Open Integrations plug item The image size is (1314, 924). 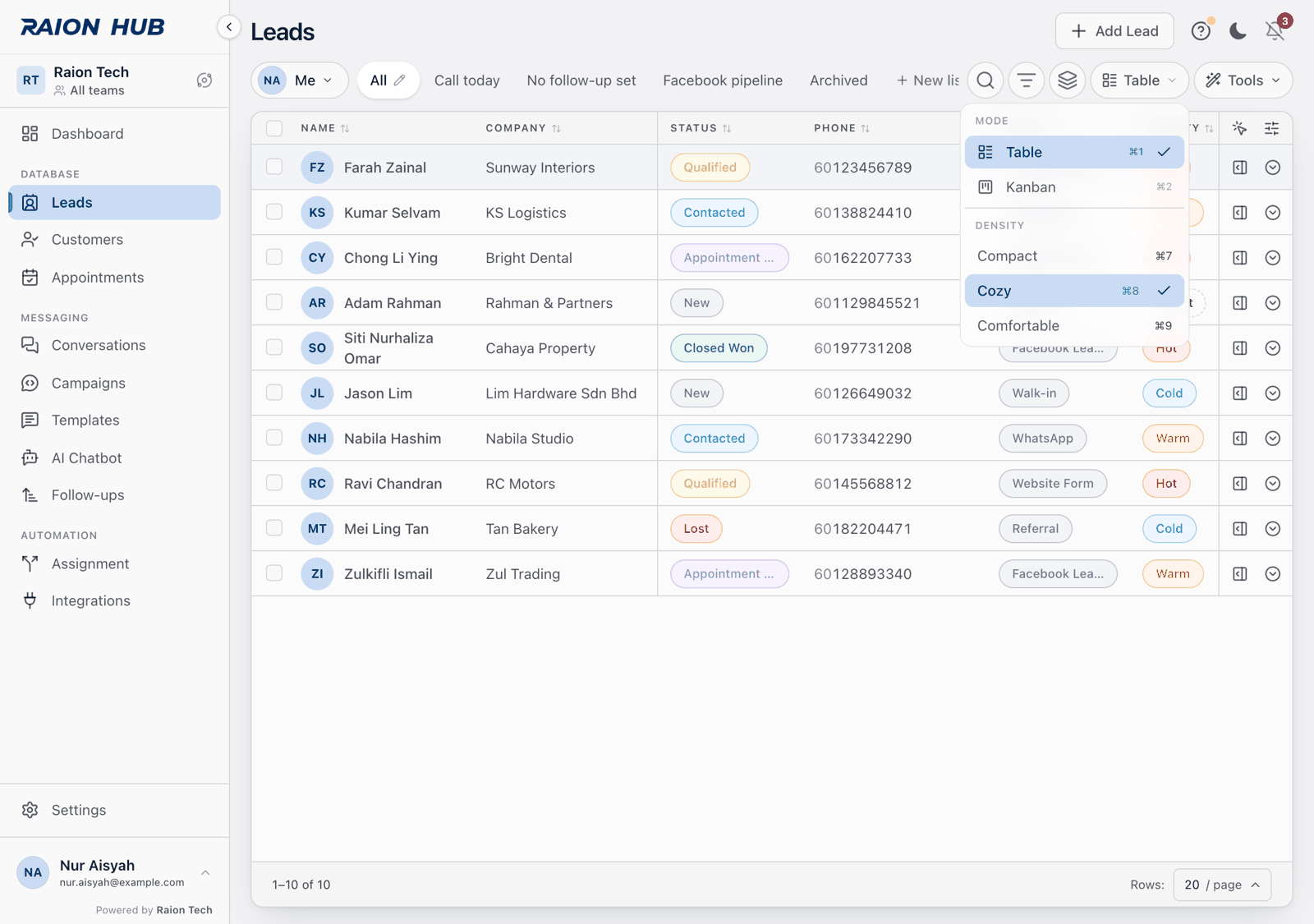[115, 601]
